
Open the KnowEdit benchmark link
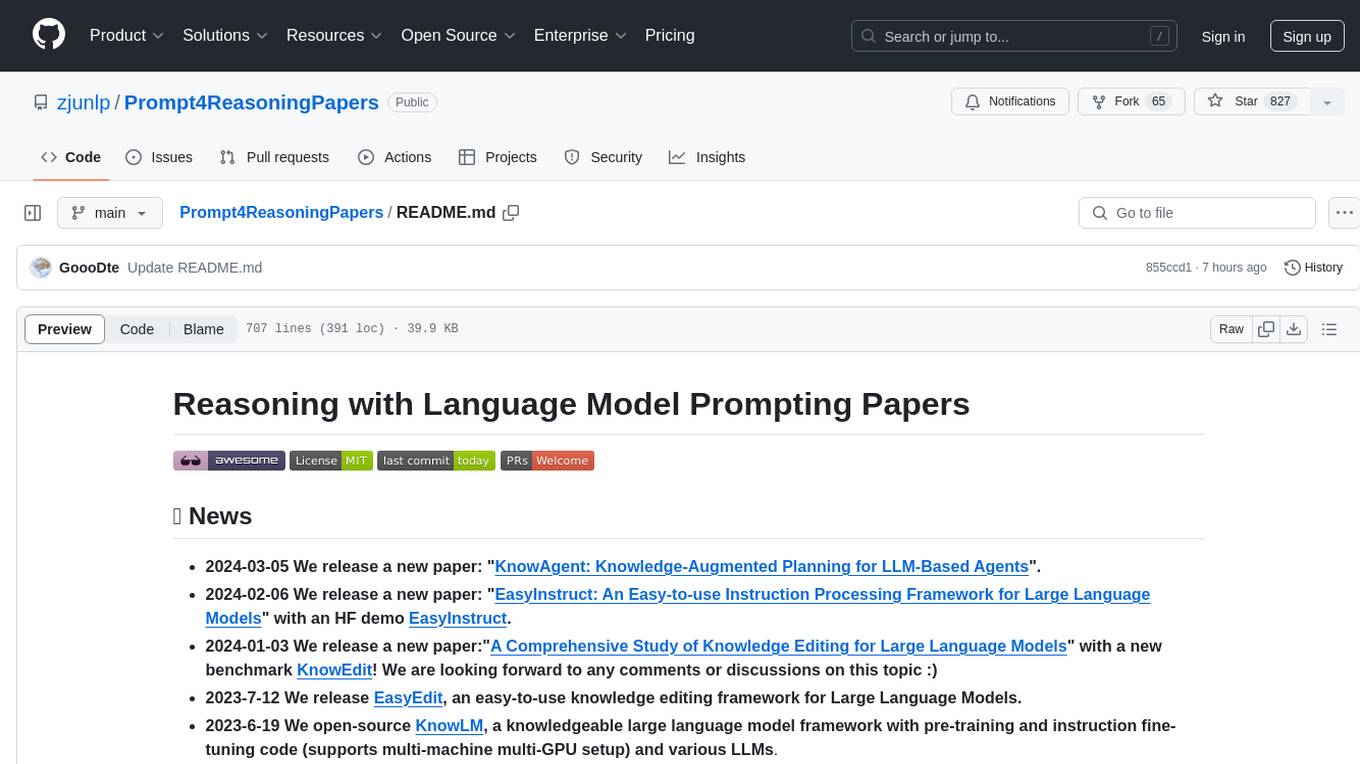(x=334, y=670)
